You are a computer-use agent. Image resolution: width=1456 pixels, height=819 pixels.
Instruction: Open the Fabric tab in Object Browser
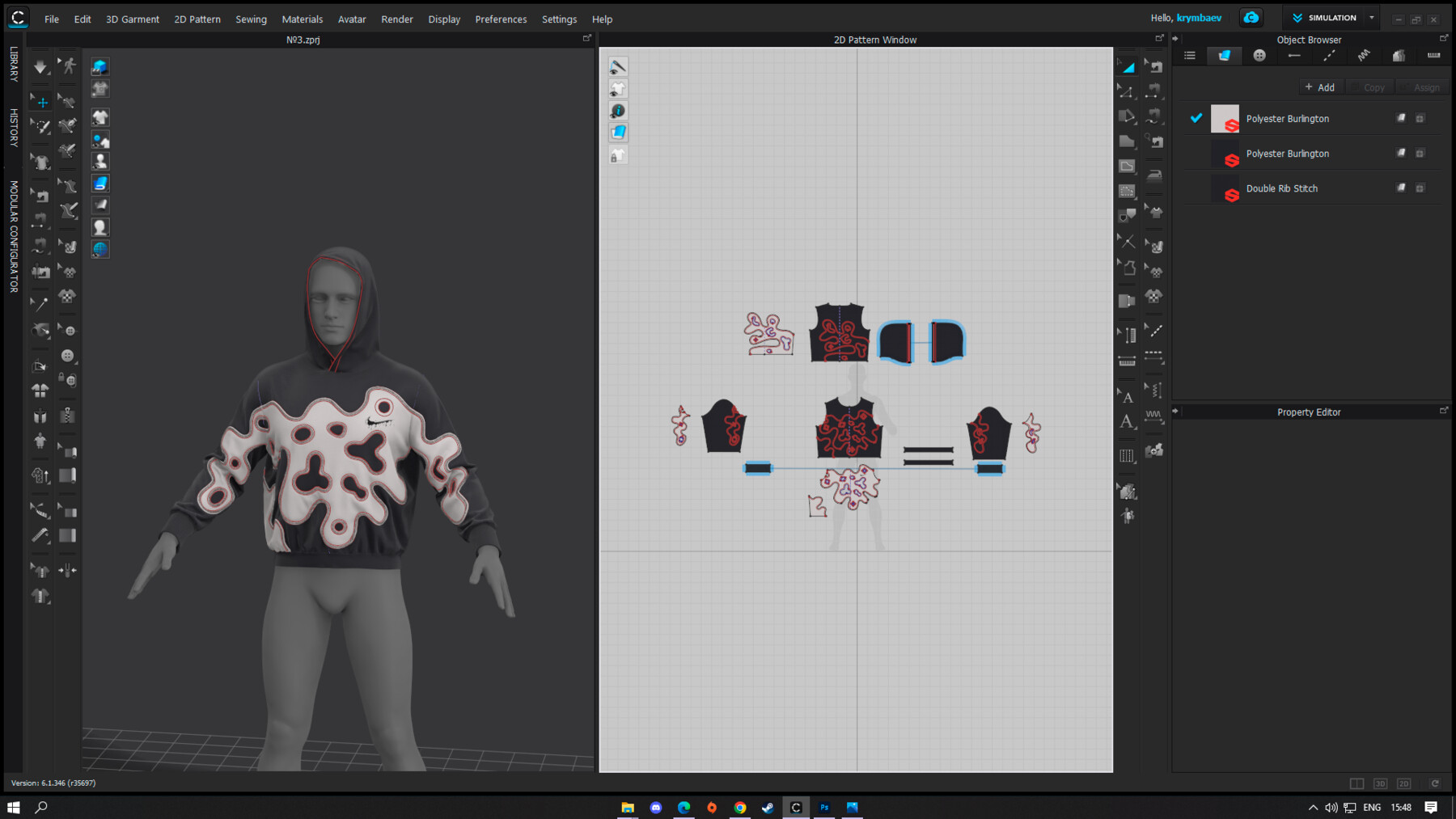point(1224,56)
